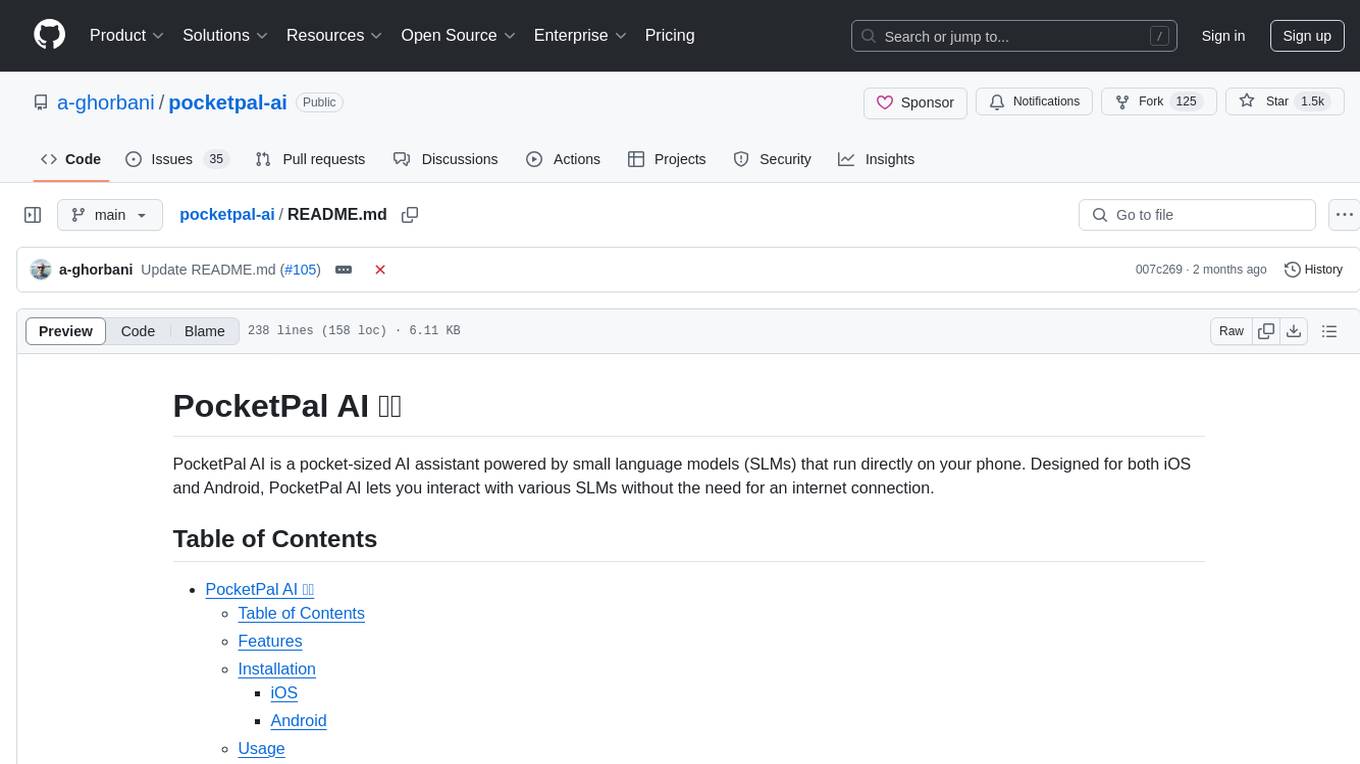
Task: Click the Star count 1.5k
Action: tap(1311, 102)
